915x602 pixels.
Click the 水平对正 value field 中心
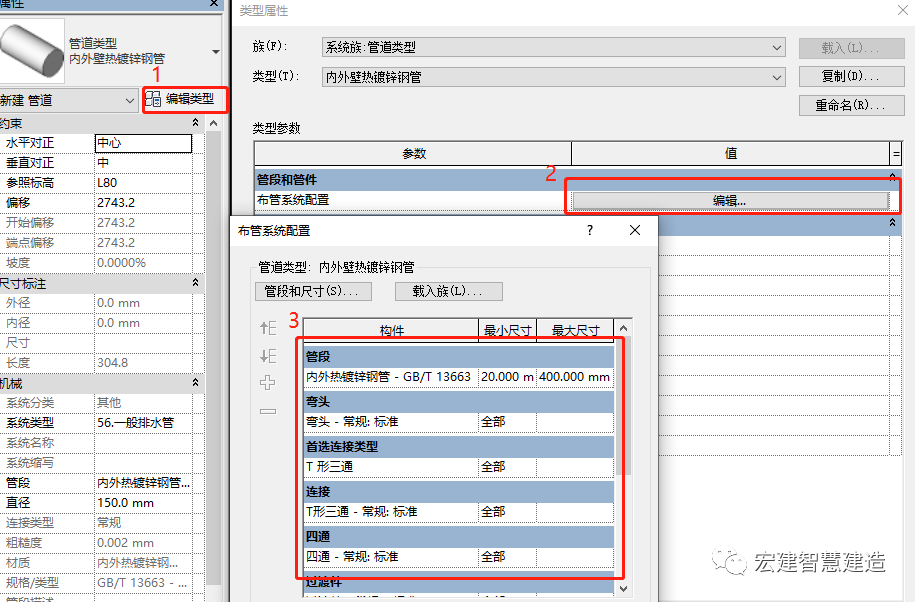point(144,143)
